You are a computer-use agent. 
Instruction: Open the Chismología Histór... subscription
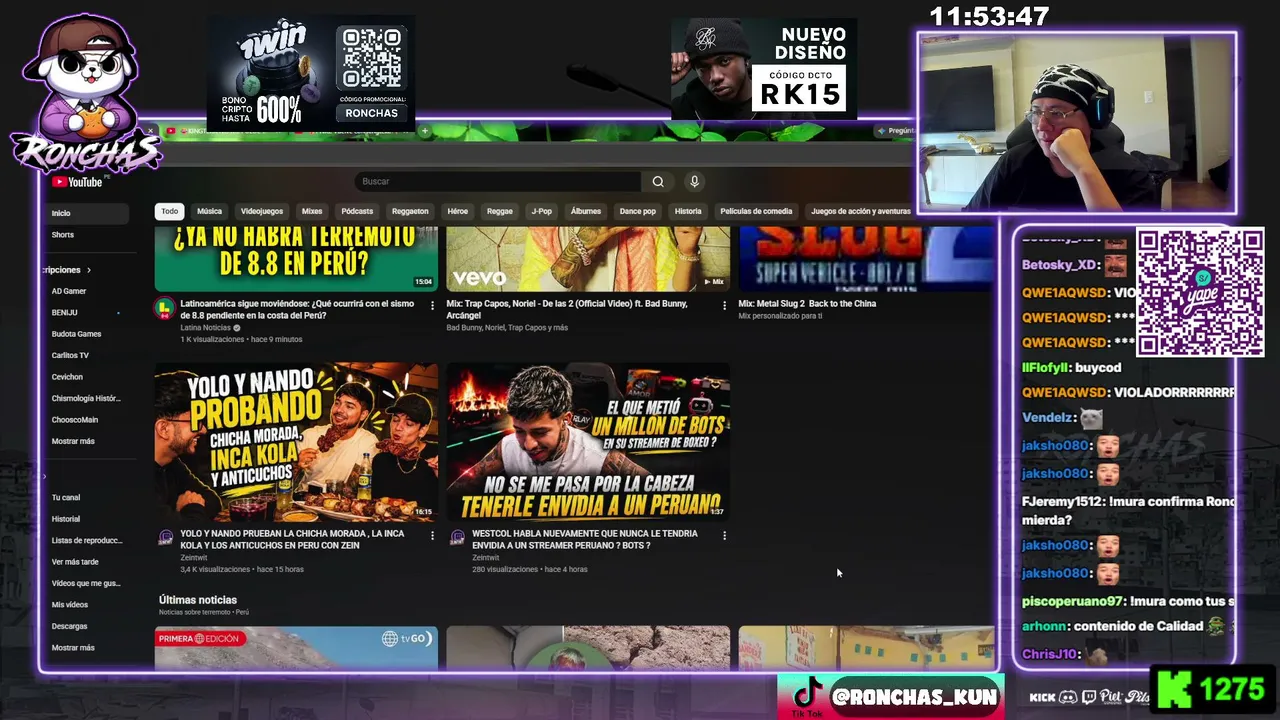pyautogui.click(x=85, y=398)
